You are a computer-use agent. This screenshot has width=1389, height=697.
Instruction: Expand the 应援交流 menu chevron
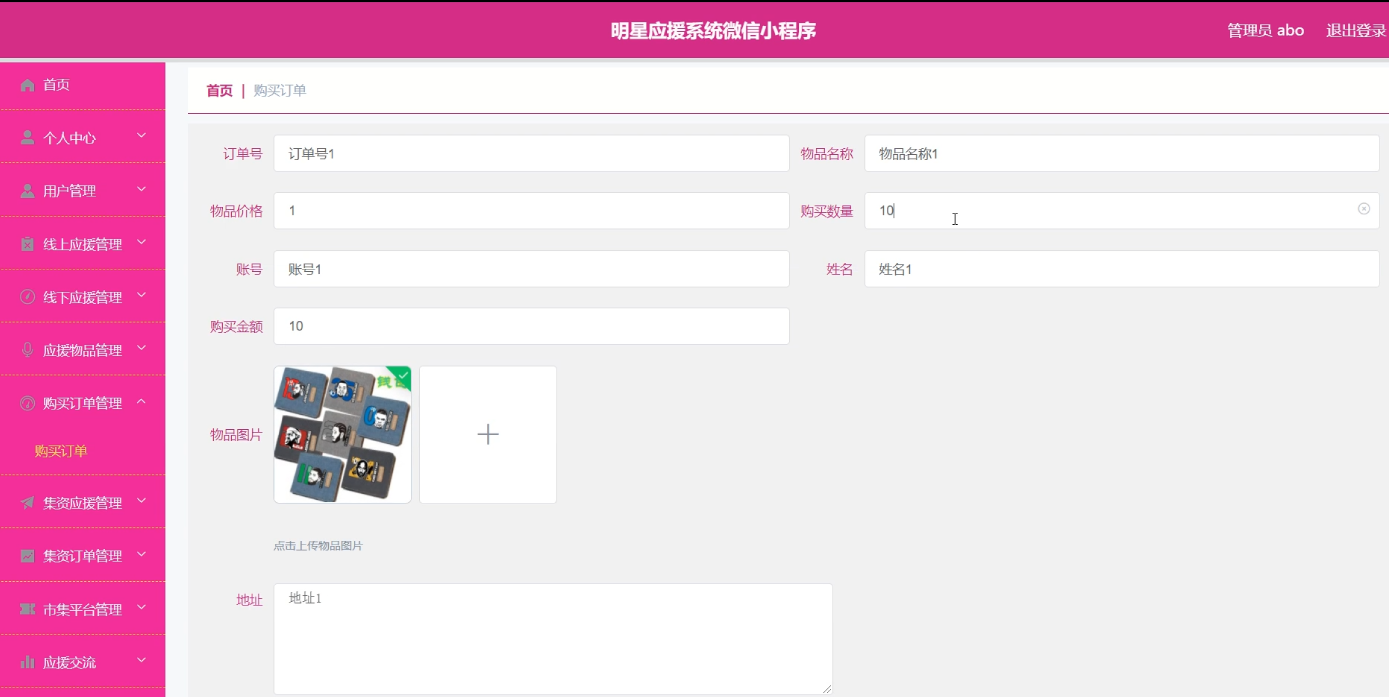tap(141, 660)
